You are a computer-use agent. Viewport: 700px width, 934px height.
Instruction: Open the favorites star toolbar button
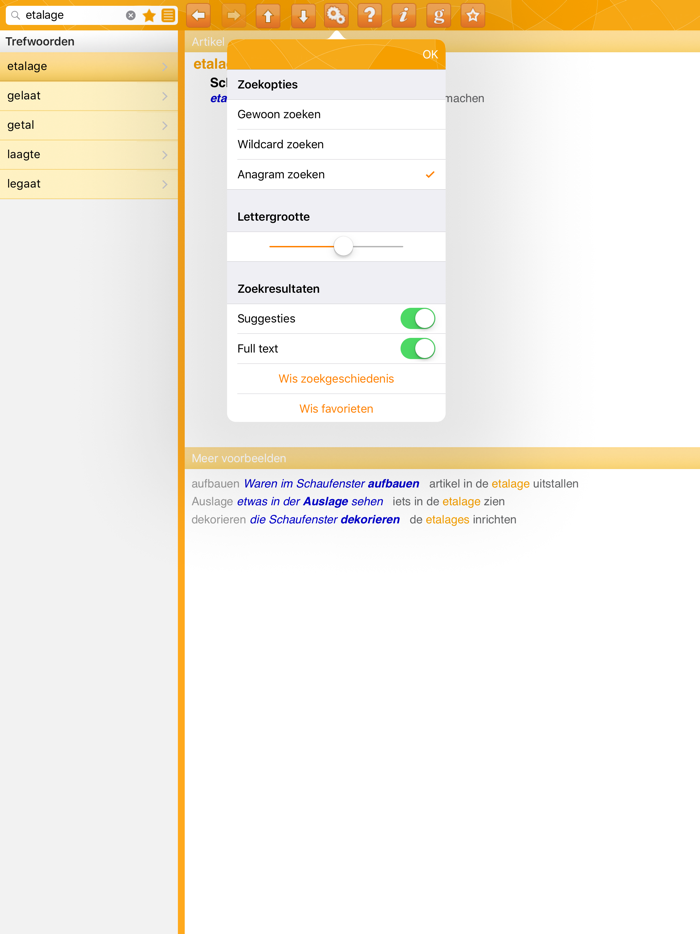[x=473, y=16]
